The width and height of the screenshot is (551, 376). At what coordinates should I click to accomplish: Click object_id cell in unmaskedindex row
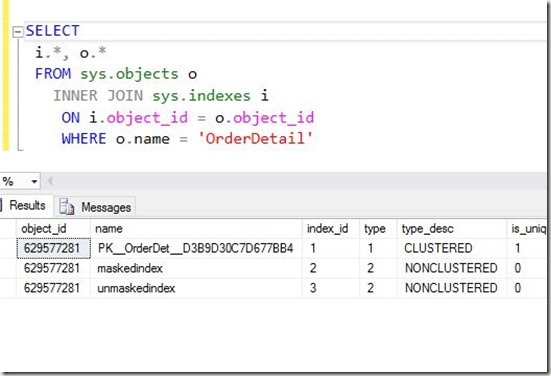point(53,289)
